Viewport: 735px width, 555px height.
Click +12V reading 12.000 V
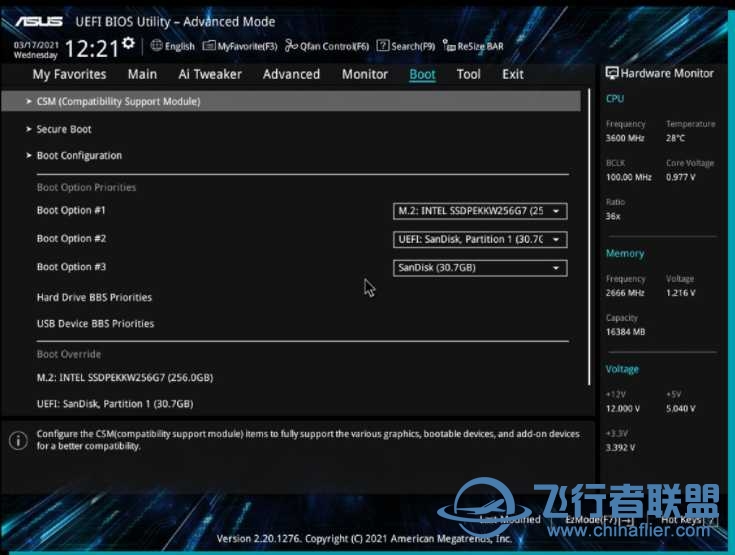pos(622,409)
